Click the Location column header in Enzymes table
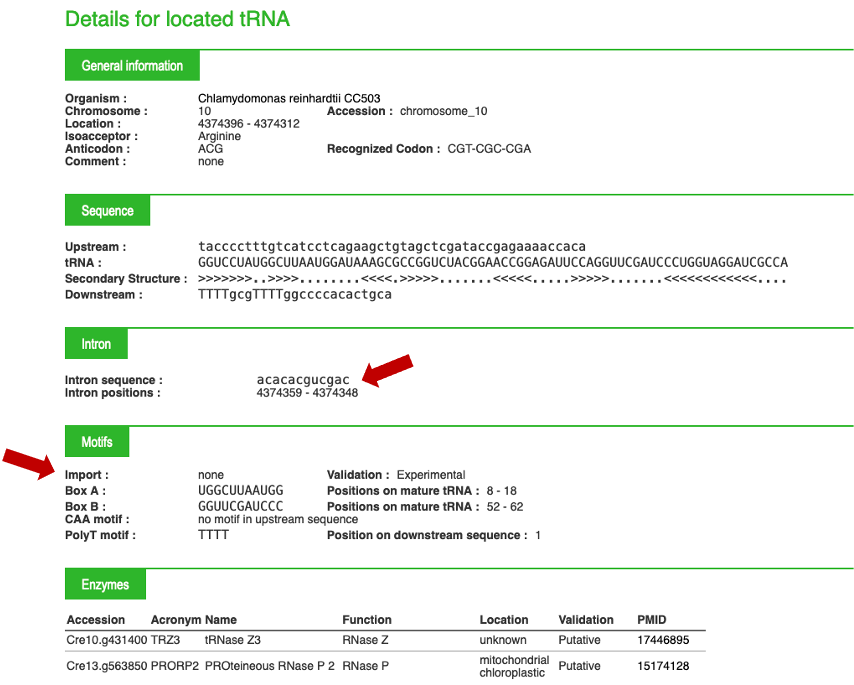This screenshot has width=854, height=685. pos(504,620)
